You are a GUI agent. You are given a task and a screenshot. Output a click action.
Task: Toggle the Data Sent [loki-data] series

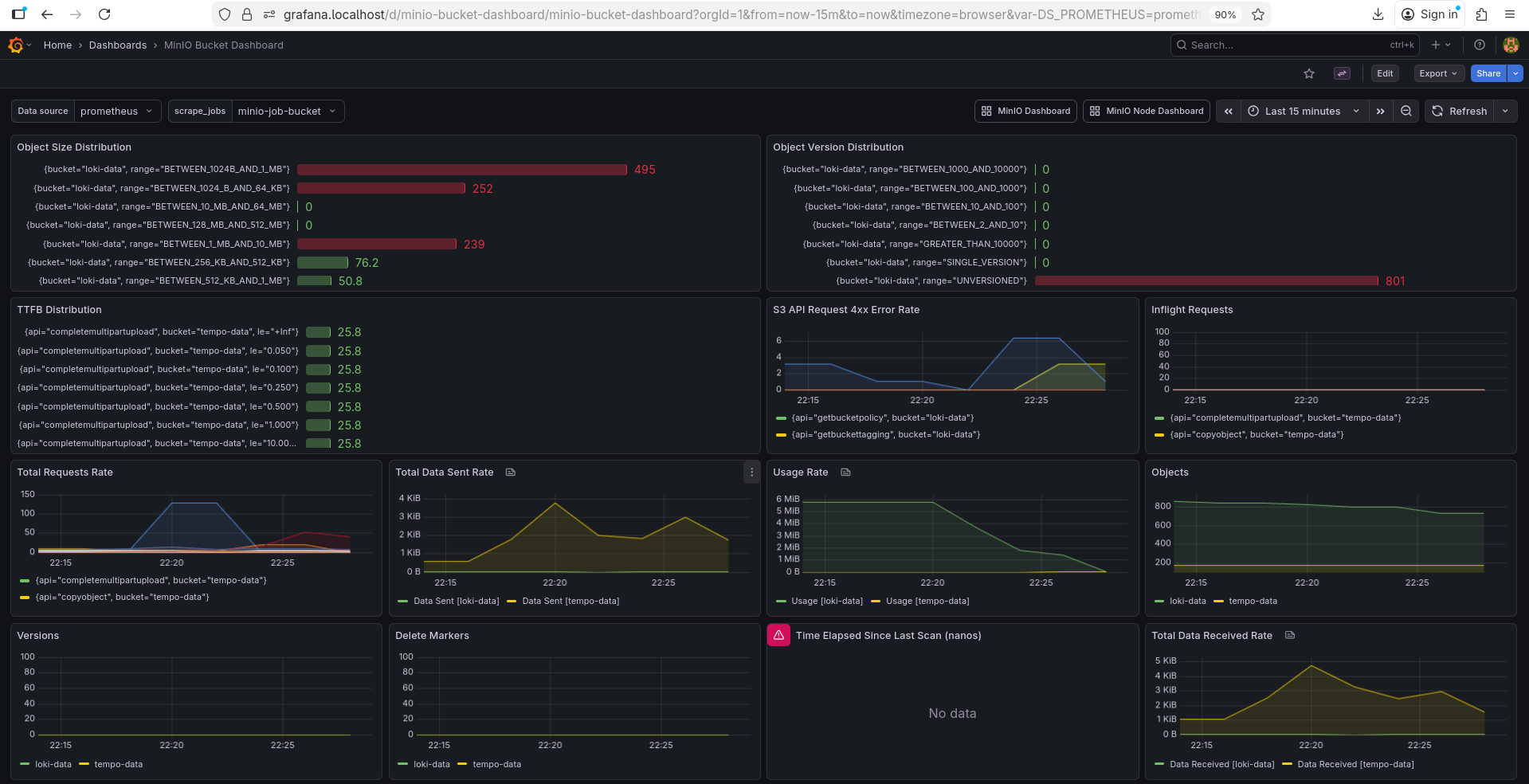tap(457, 602)
